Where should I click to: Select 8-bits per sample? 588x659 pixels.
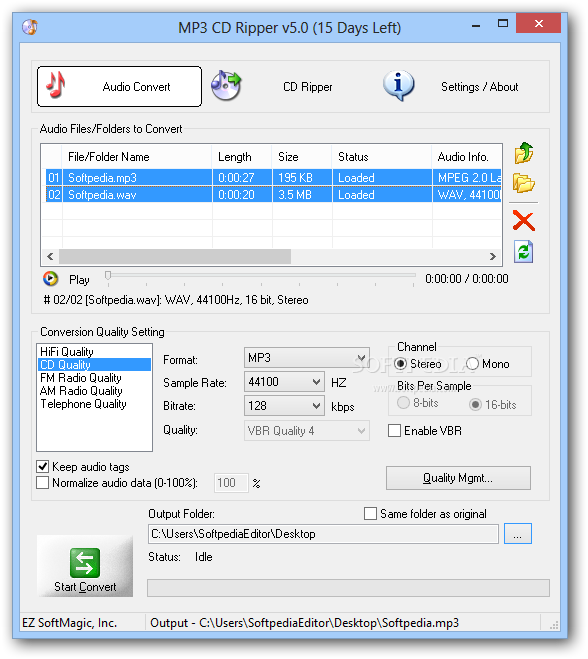[418, 403]
